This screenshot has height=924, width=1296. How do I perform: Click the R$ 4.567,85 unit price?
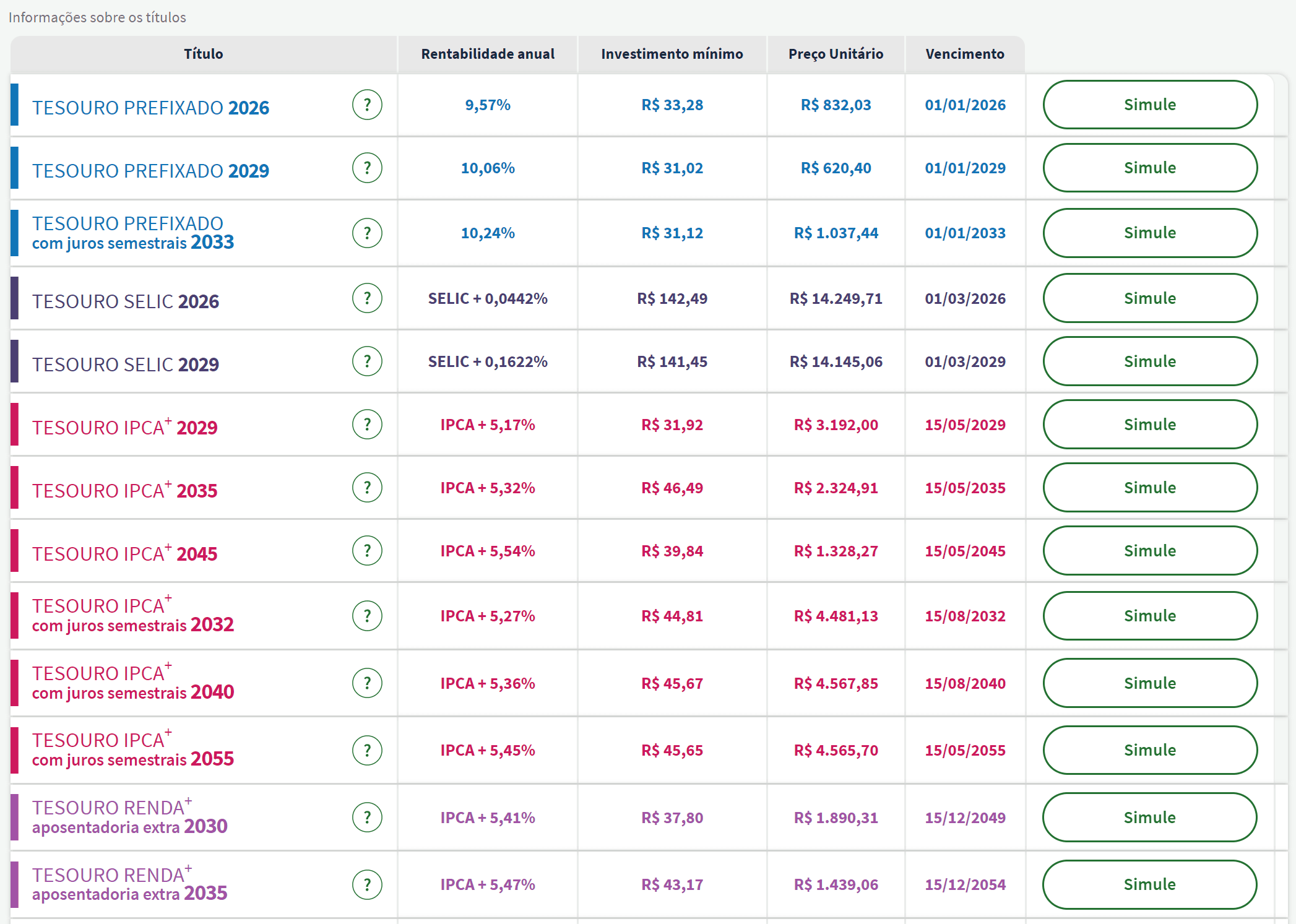coord(836,684)
